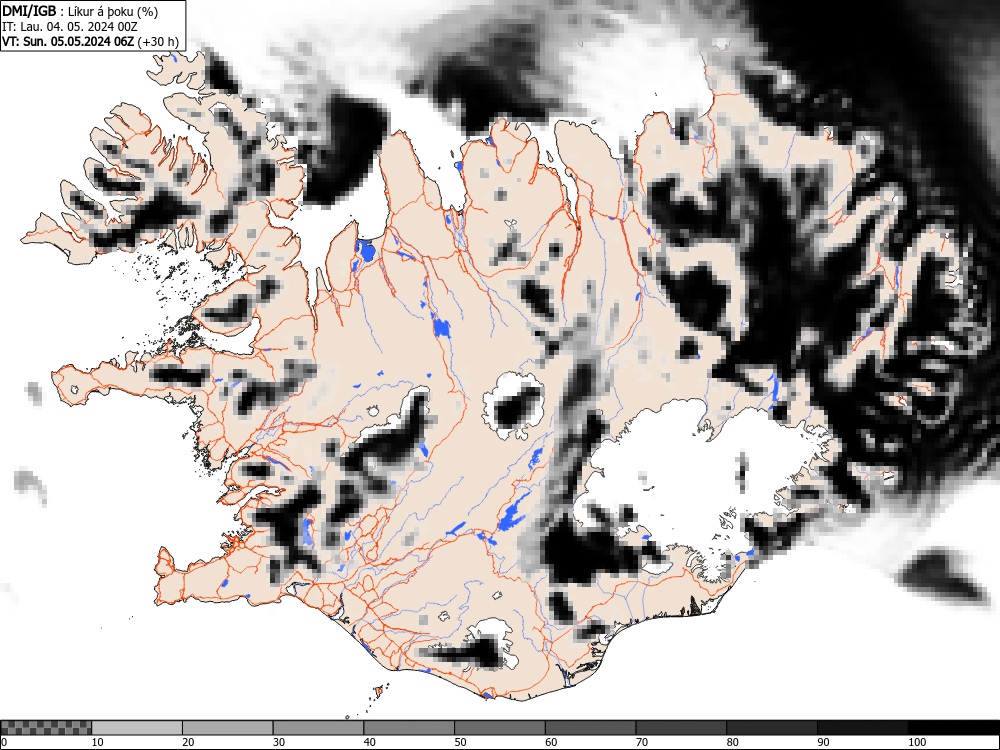Click the 30-40% legend color segment
This screenshot has height=750, width=1000.
pos(318,728)
